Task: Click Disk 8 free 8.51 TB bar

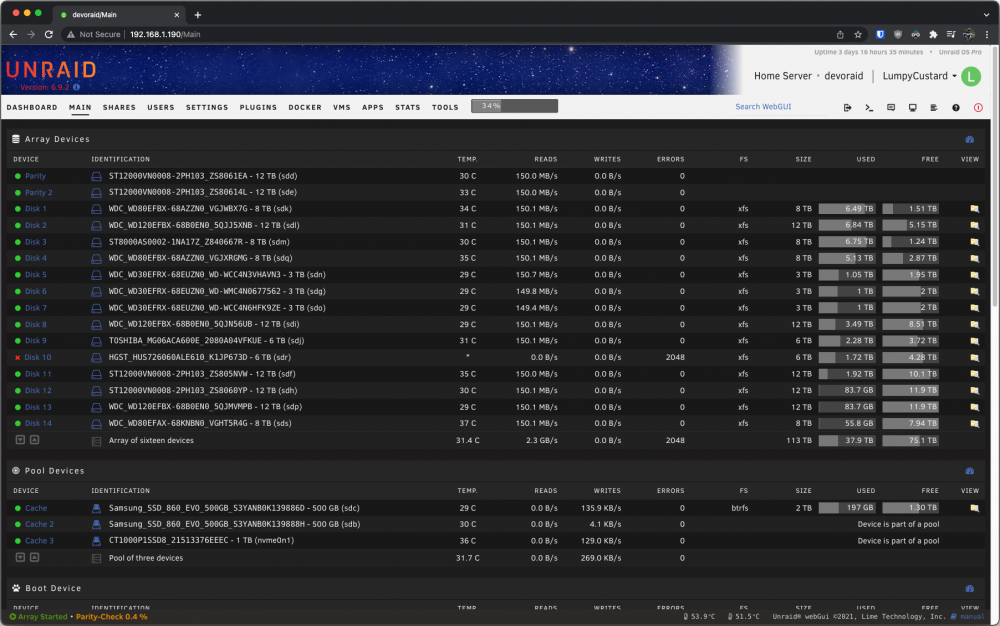Action: click(910, 324)
